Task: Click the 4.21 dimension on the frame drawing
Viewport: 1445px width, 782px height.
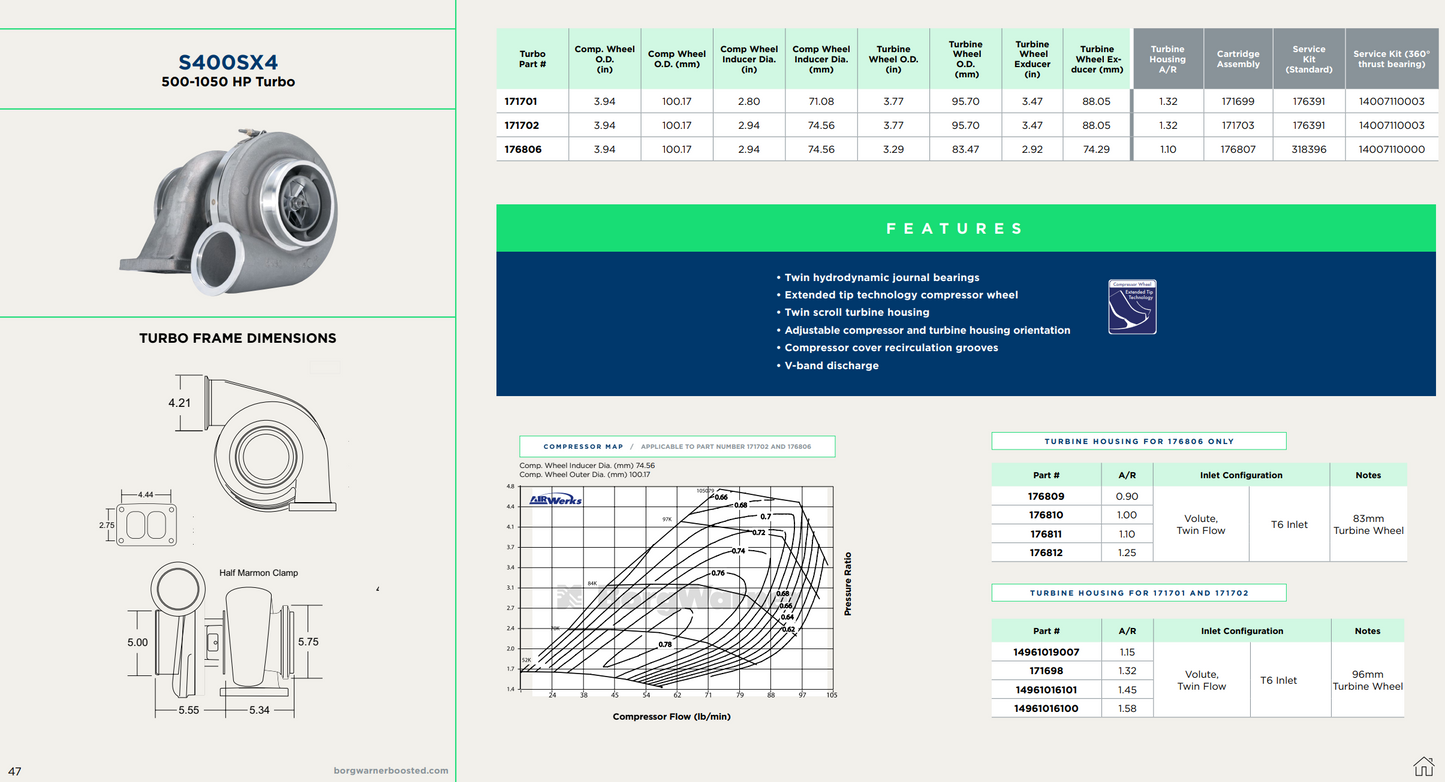Action: pos(179,402)
